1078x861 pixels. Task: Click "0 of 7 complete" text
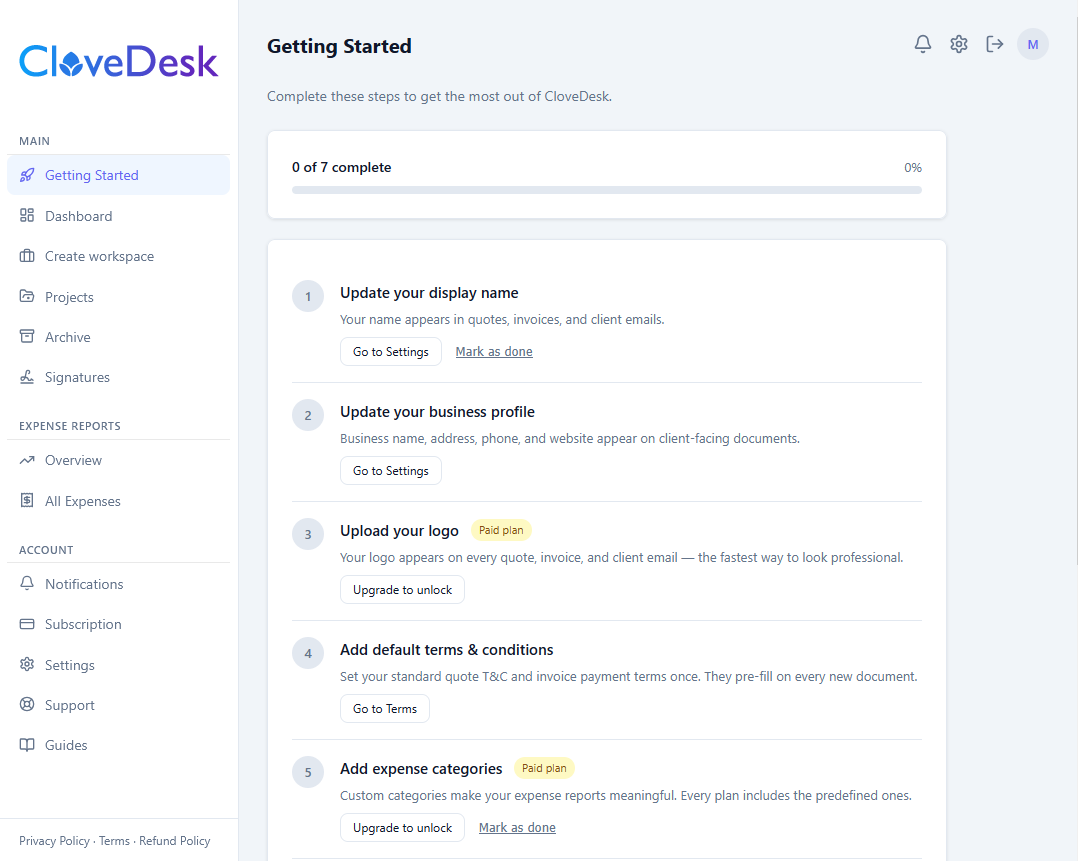[341, 167]
